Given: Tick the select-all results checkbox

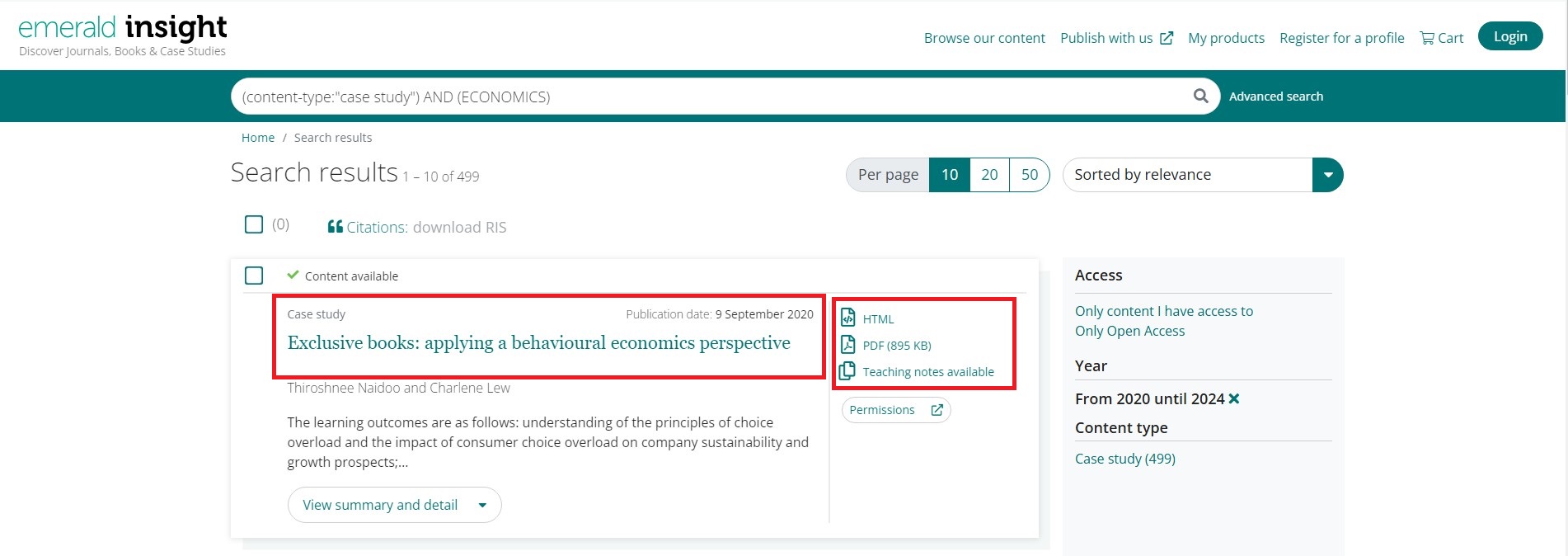Looking at the screenshot, I should (x=254, y=224).
